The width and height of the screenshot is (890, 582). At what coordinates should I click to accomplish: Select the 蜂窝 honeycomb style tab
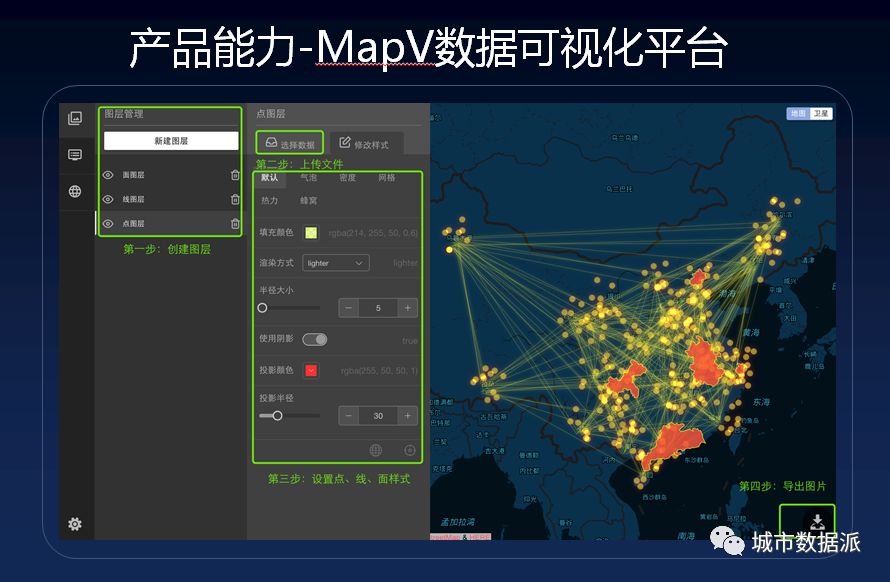pos(308,200)
